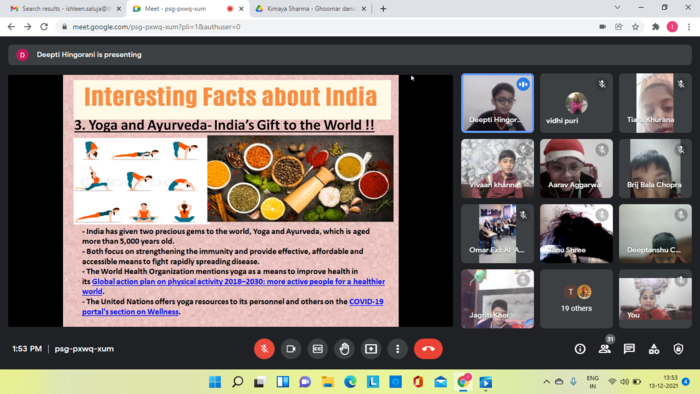Select Vivaan khanna's video tile
The width and height of the screenshot is (700, 394).
tap(497, 168)
